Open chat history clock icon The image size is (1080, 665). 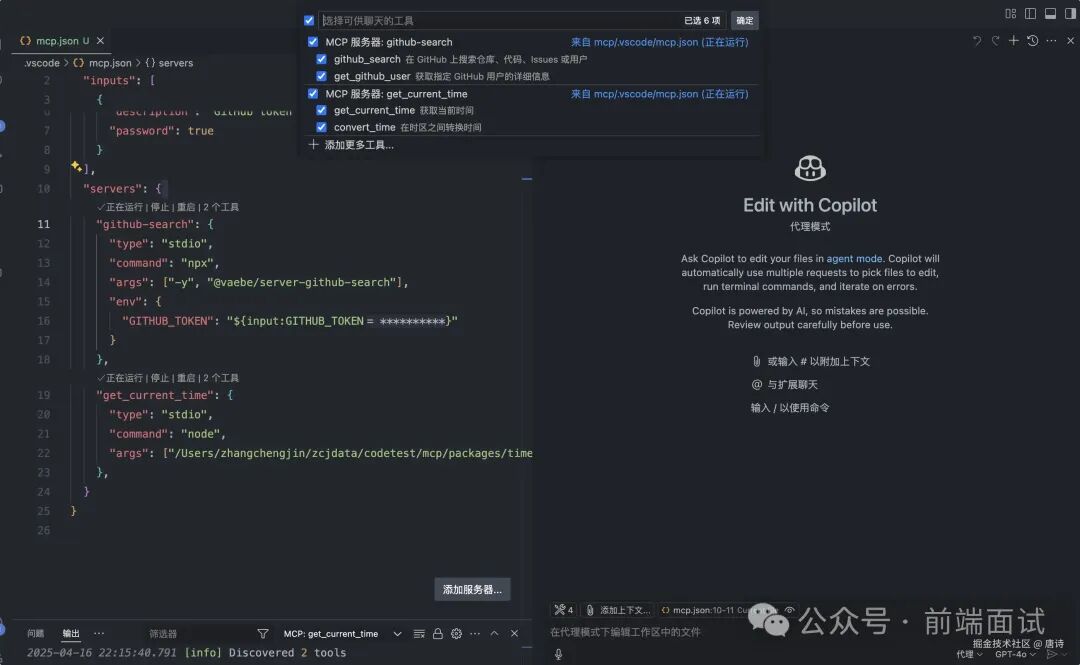pos(1032,41)
